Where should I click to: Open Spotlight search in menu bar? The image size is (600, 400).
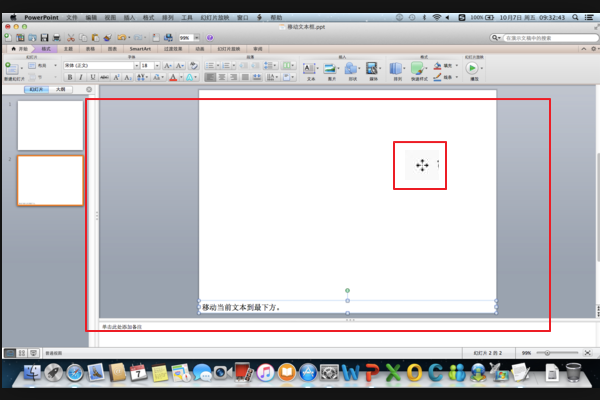575,17
